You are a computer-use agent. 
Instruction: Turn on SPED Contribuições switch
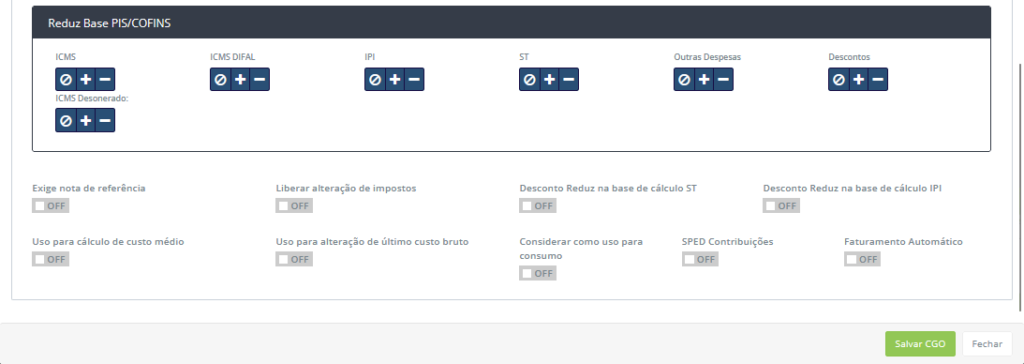pyautogui.click(x=700, y=259)
